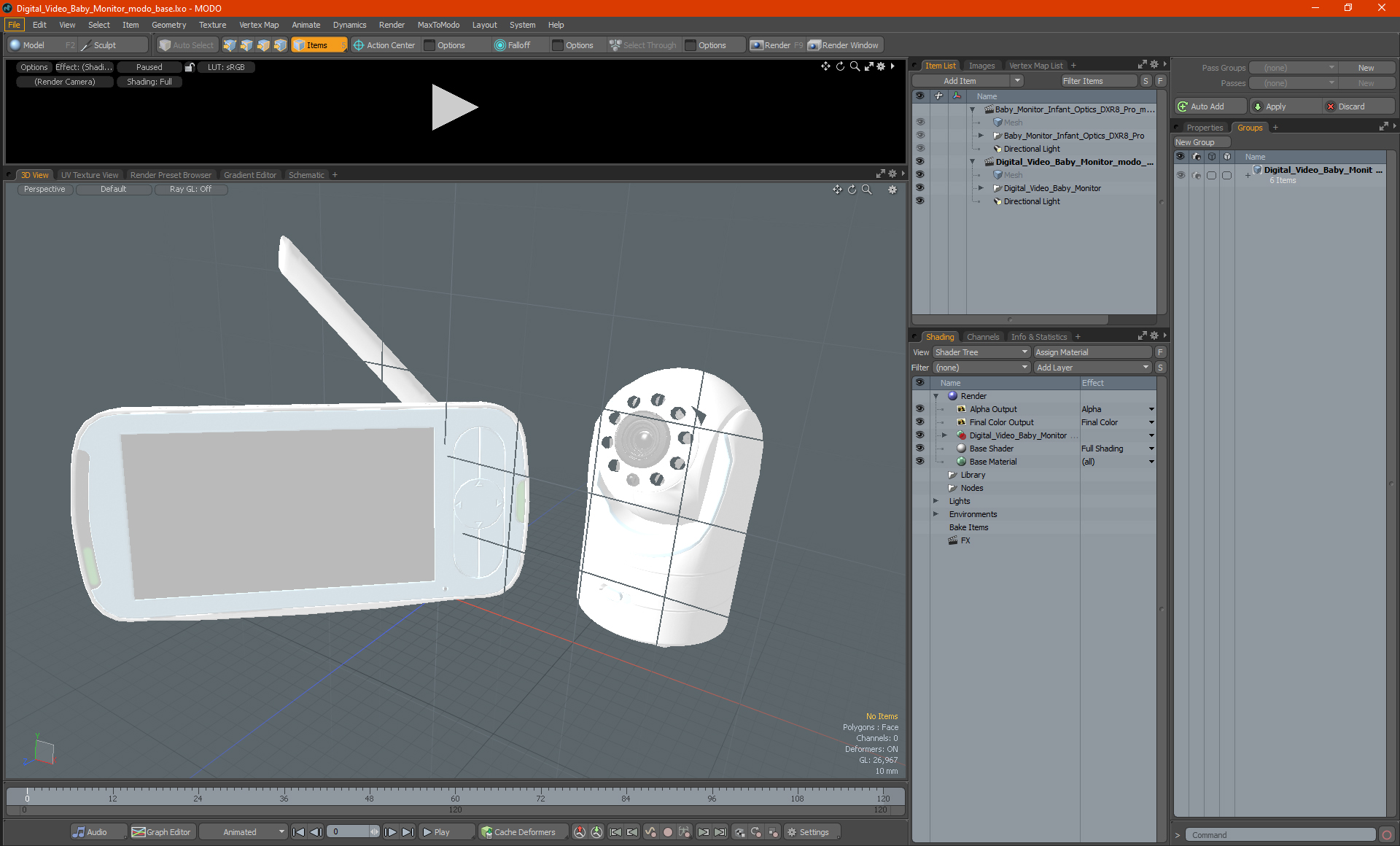This screenshot has width=1400, height=846.
Task: Open the Shader Tree view dropdown
Action: point(981,352)
